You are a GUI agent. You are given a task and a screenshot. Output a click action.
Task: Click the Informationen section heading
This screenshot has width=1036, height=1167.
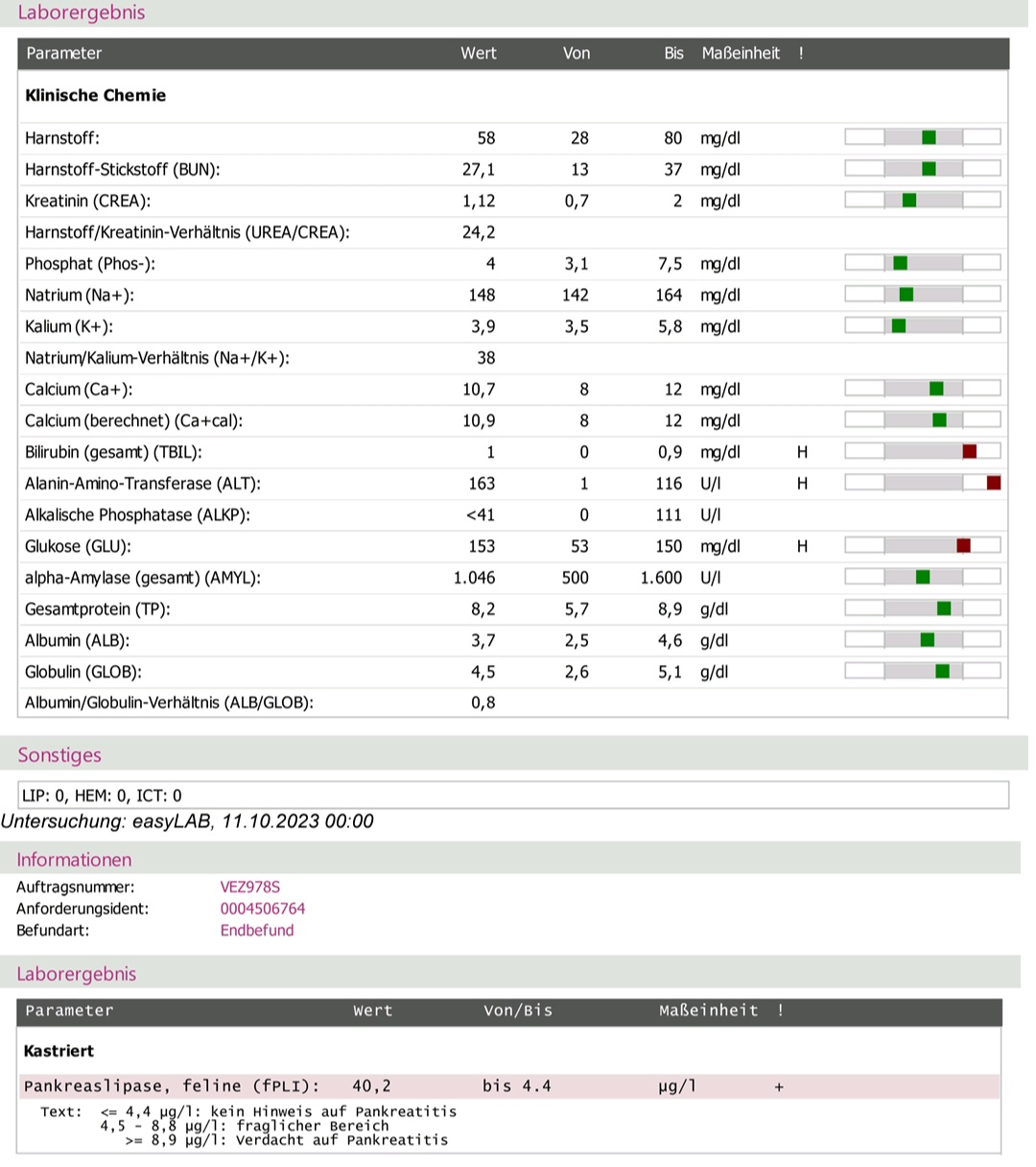click(74, 860)
